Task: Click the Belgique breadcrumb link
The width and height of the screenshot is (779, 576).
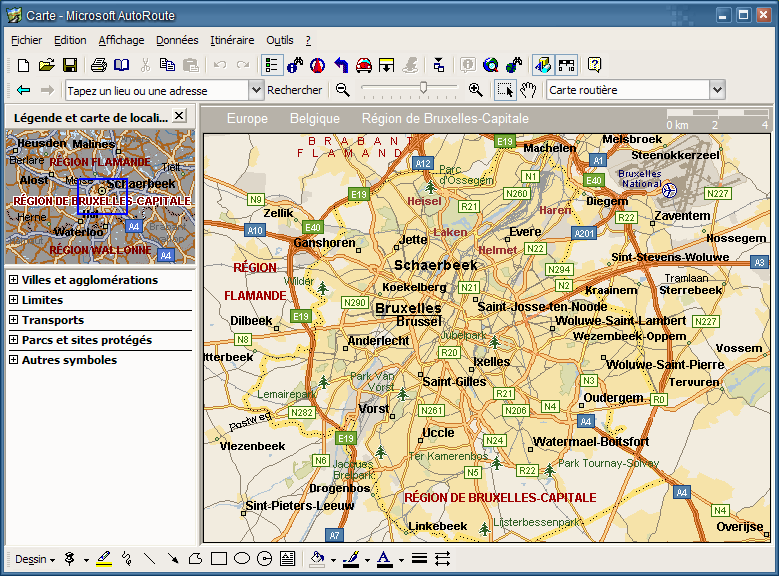Action: (x=315, y=118)
